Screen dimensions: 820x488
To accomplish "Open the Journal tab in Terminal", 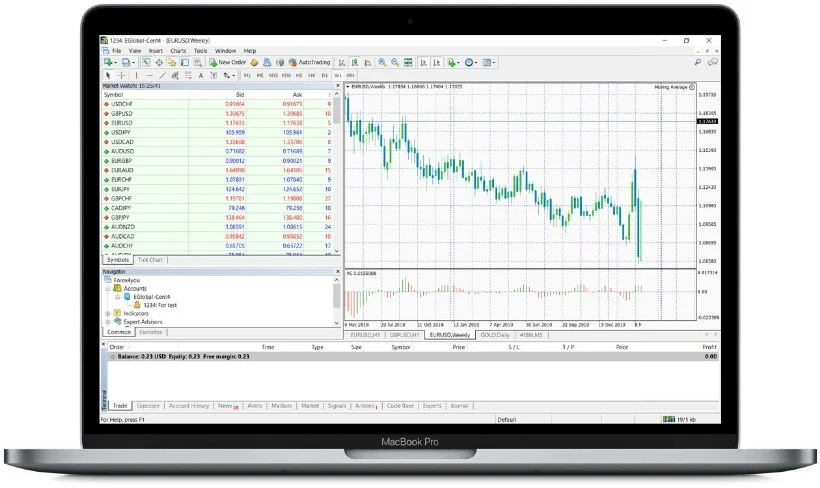I will (x=459, y=406).
